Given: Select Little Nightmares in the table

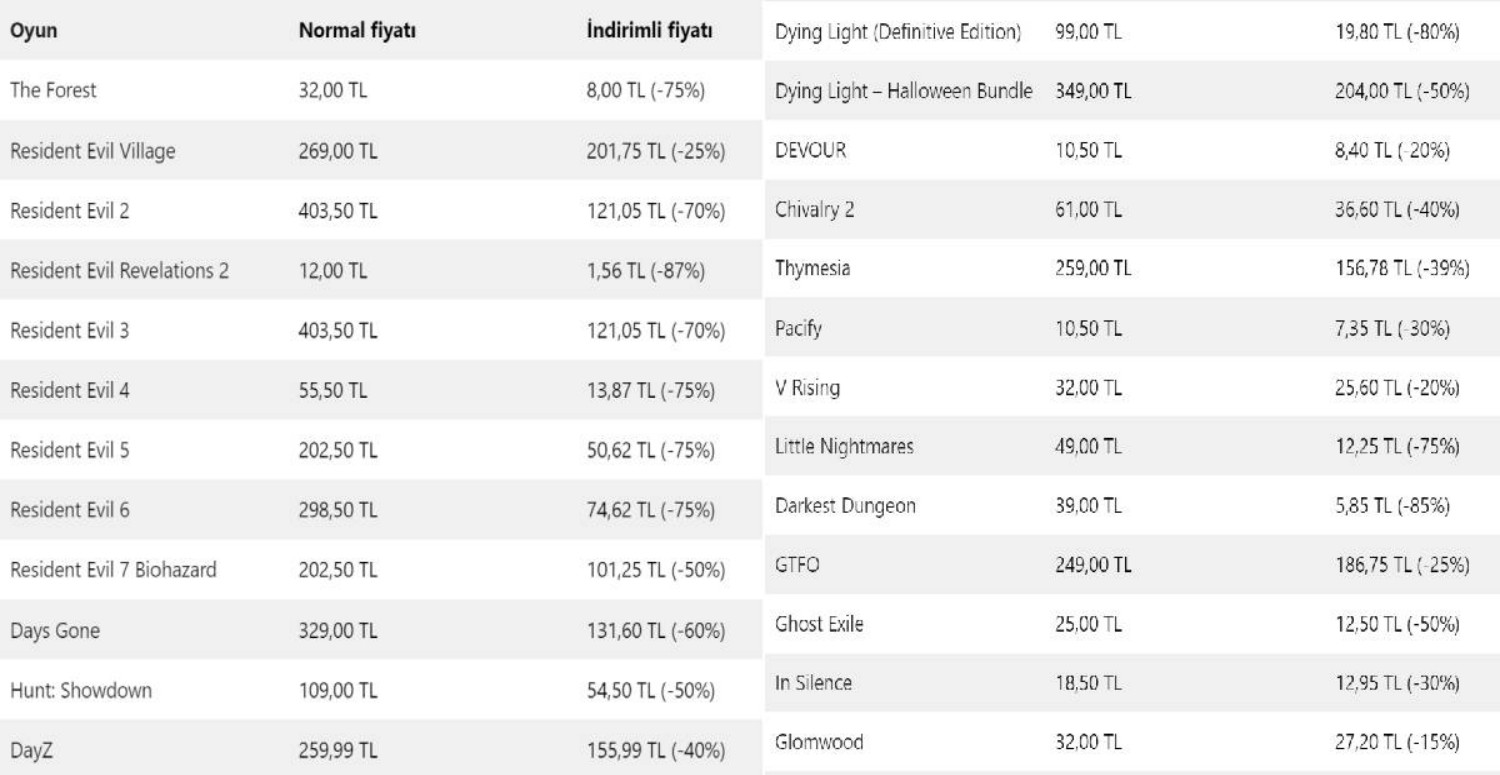Looking at the screenshot, I should click(x=844, y=447).
